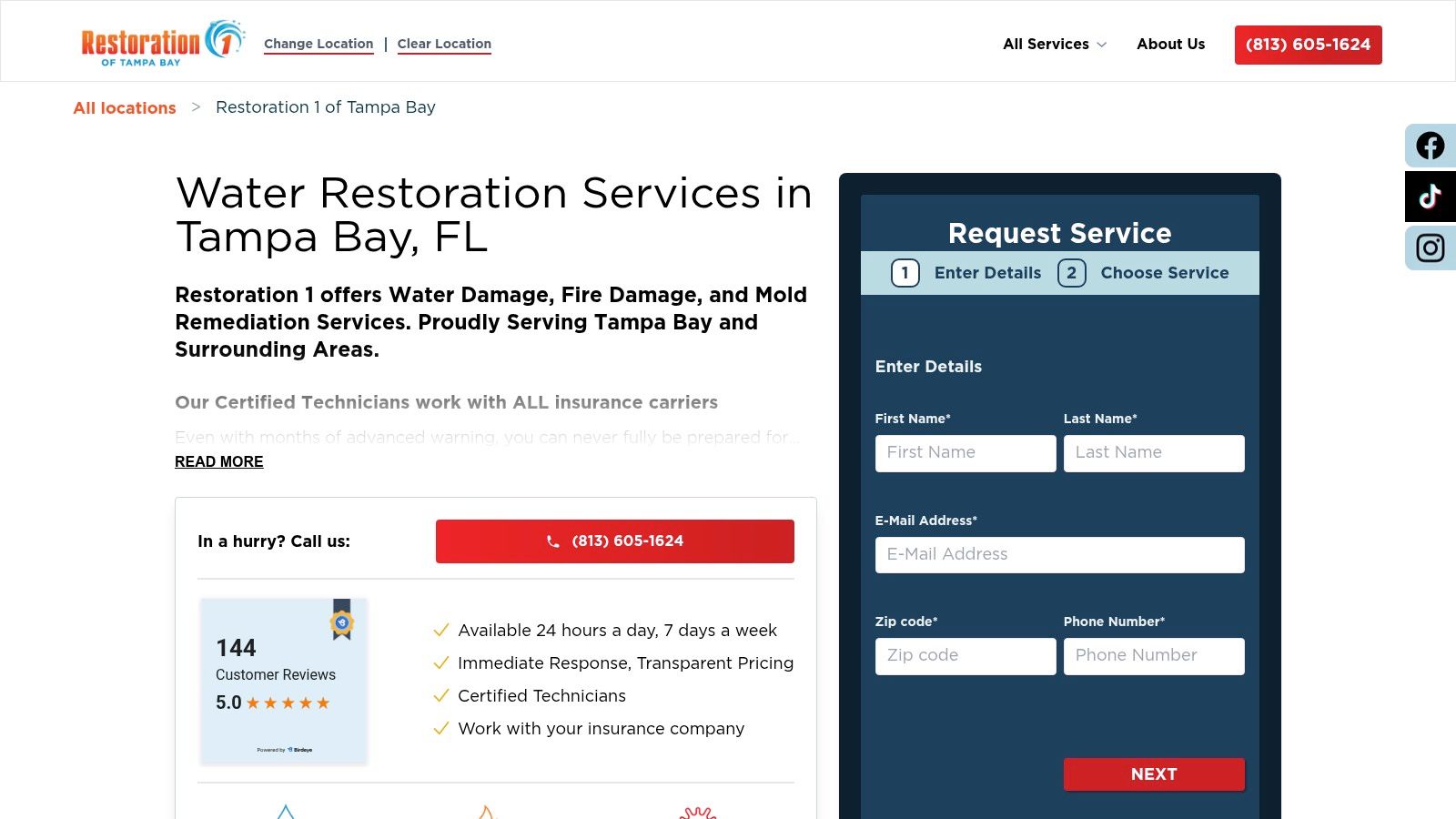Call (813) 605-1624 from header button

coord(1308,45)
